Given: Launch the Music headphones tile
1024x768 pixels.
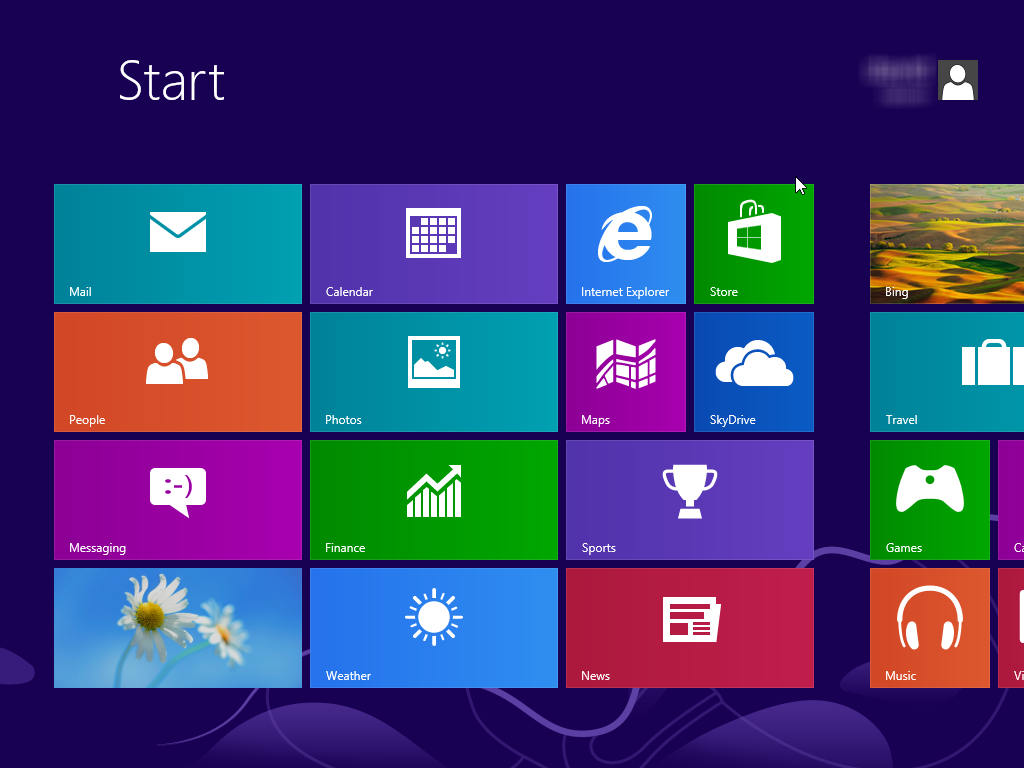Looking at the screenshot, I should pyautogui.click(x=930, y=628).
